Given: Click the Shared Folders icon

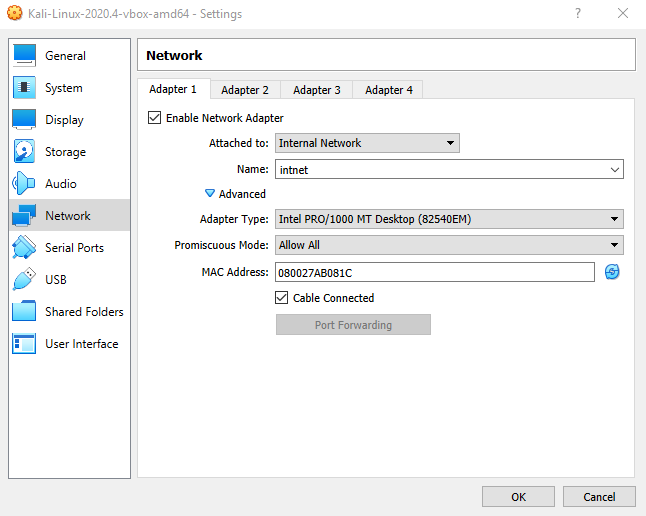Looking at the screenshot, I should 24,312.
